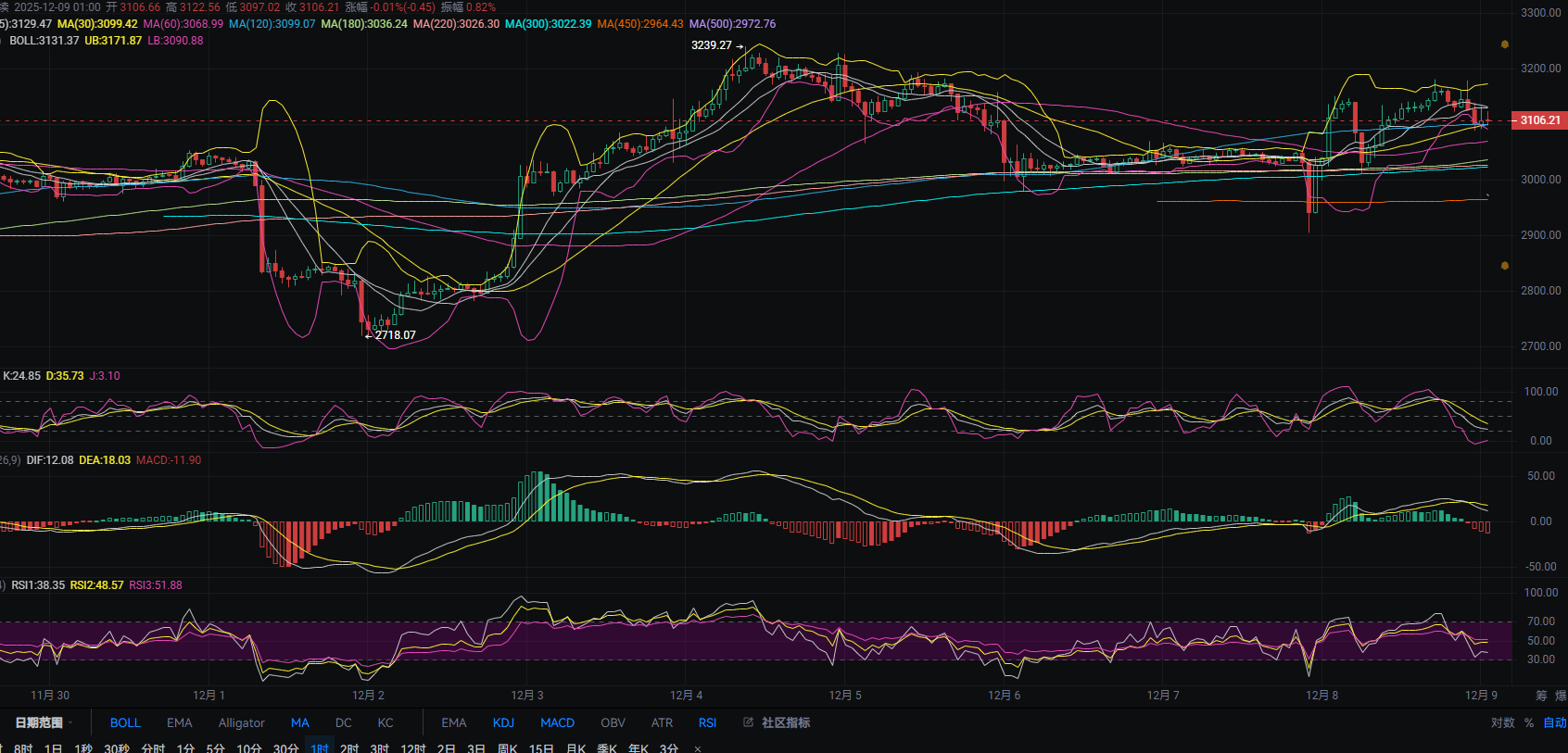Close the timeframe bar with the × icon
Viewport: 1568px width, 753px height.
click(x=698, y=748)
